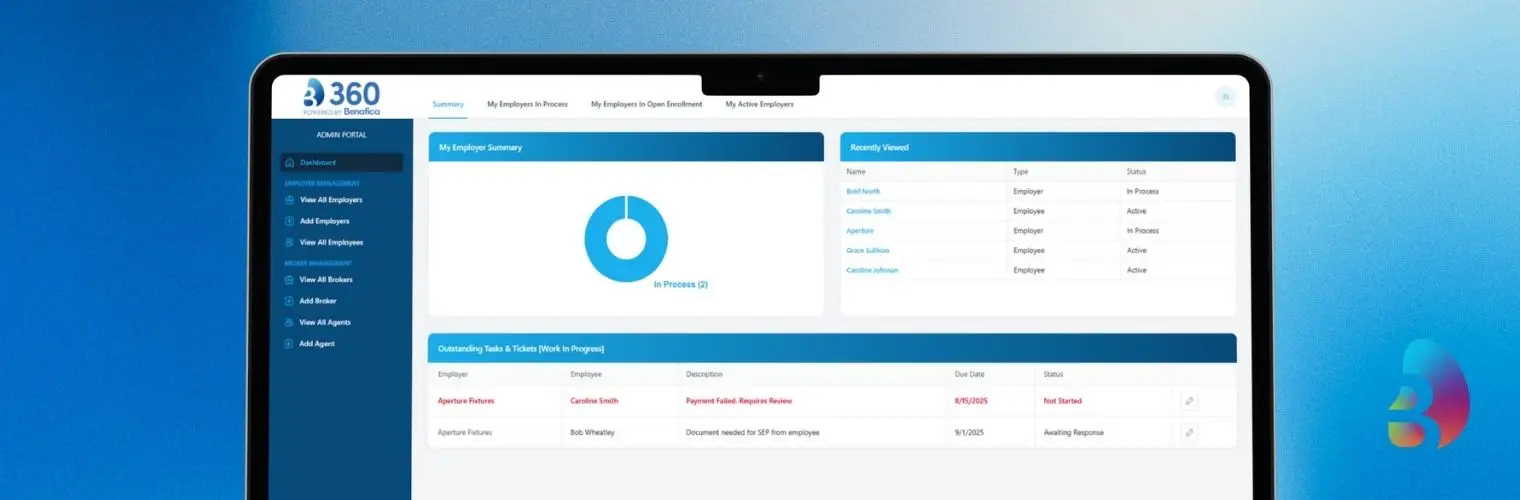This screenshot has width=1520, height=500.
Task: Click the View All Employees people icon
Action: 289,242
